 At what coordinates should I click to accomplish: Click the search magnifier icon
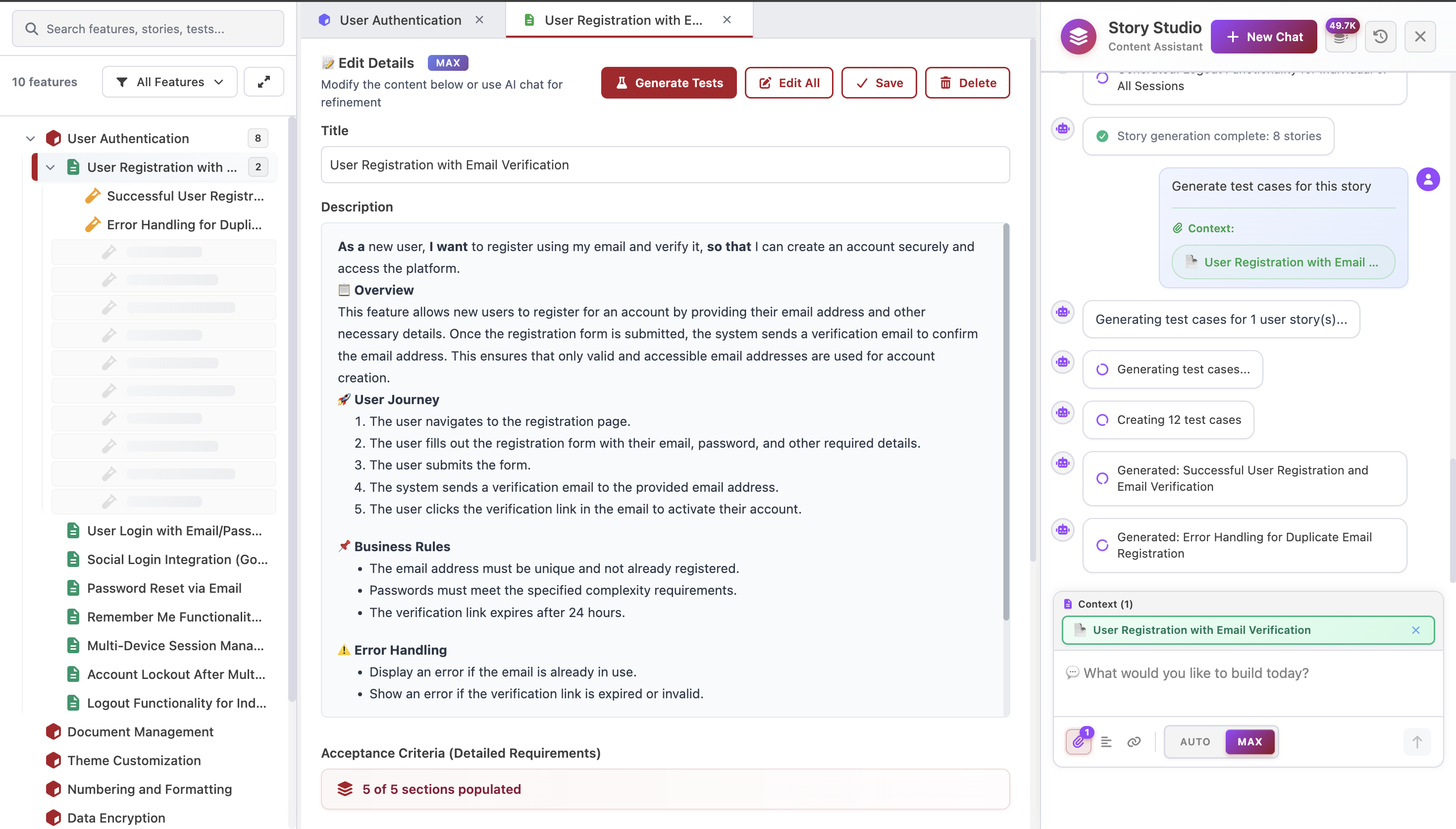(32, 29)
